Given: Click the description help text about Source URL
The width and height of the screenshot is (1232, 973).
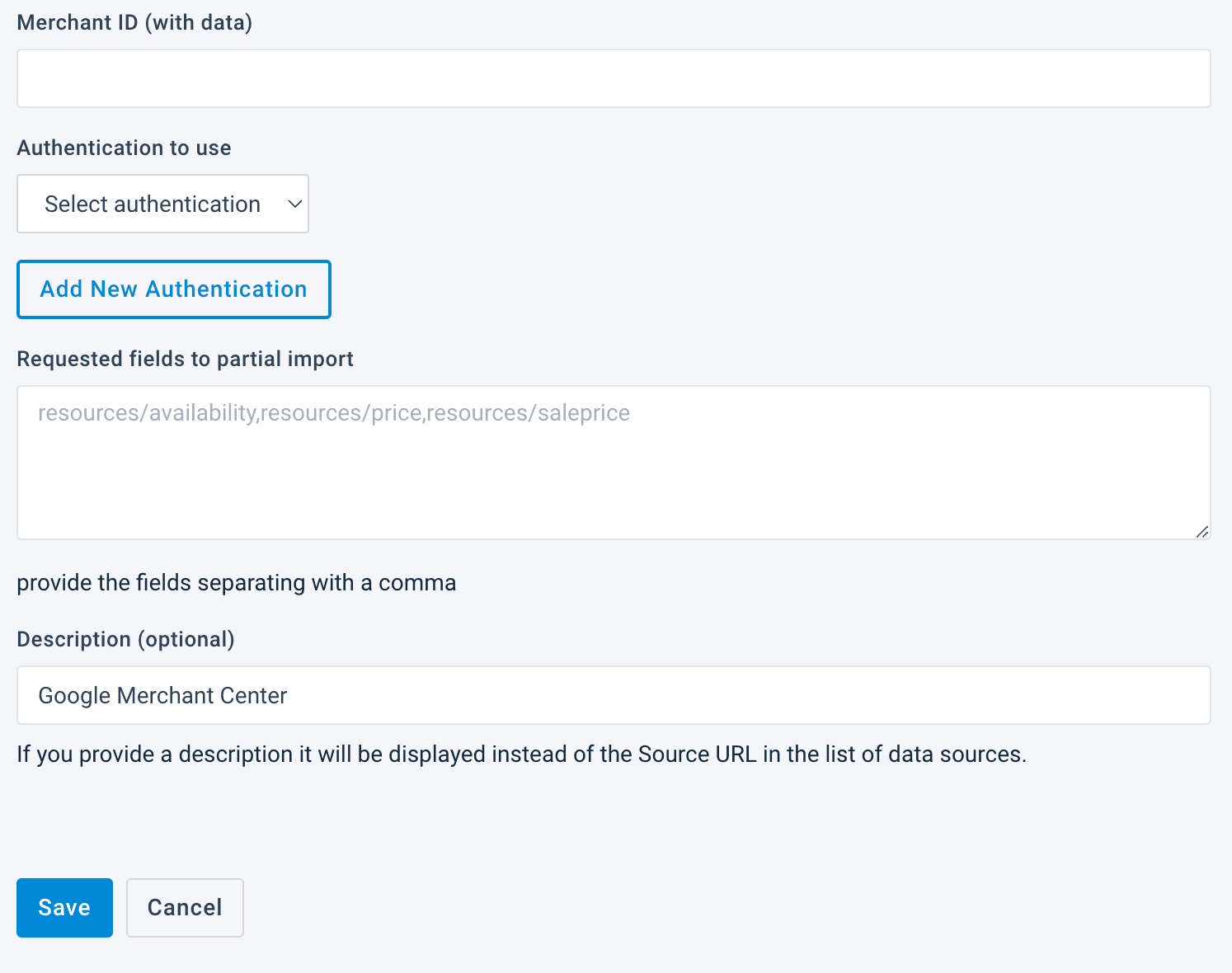Looking at the screenshot, I should [521, 754].
